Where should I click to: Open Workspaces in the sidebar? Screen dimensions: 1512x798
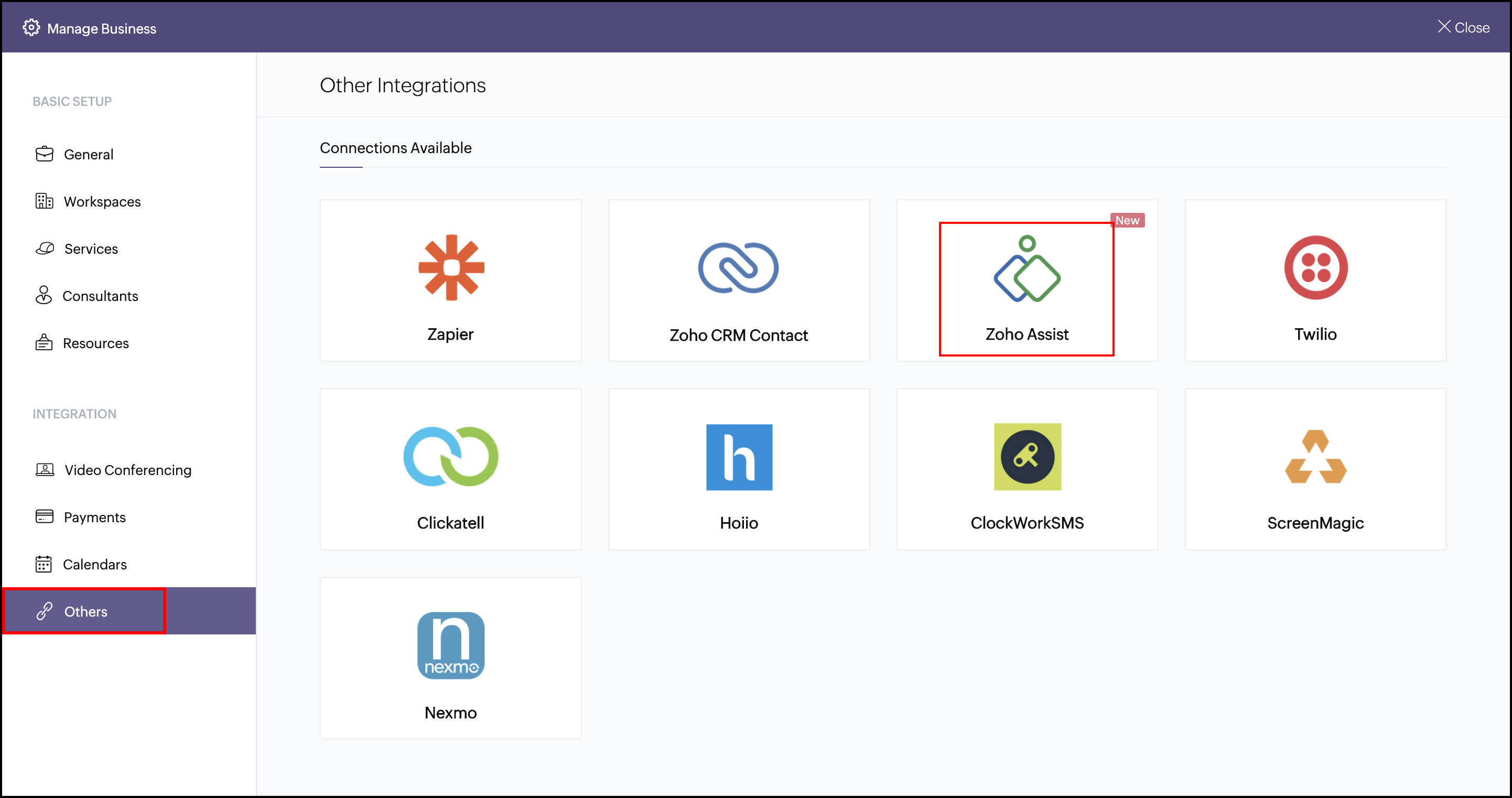pyautogui.click(x=102, y=201)
